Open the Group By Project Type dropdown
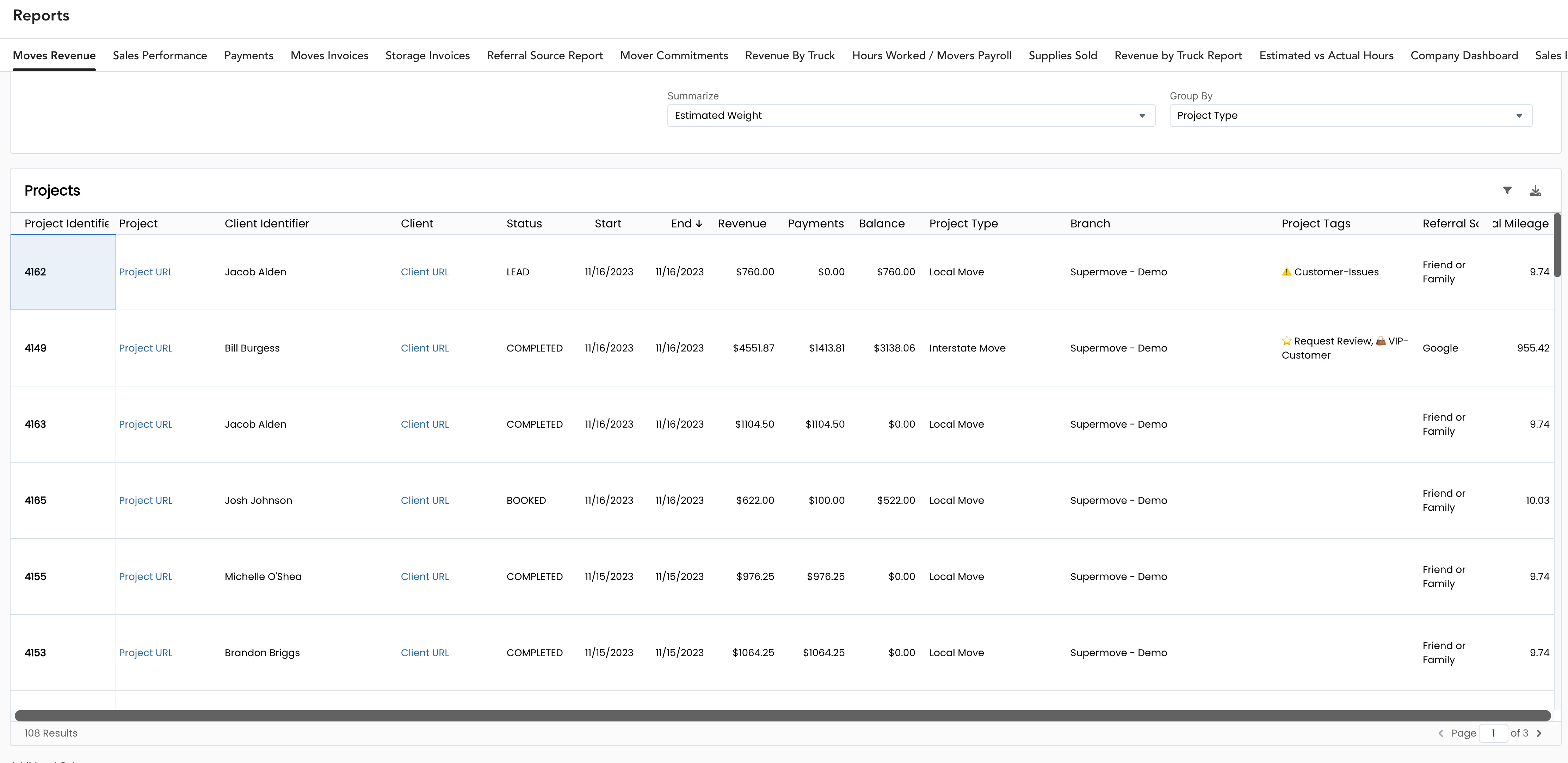Image resolution: width=1568 pixels, height=763 pixels. coord(1350,116)
